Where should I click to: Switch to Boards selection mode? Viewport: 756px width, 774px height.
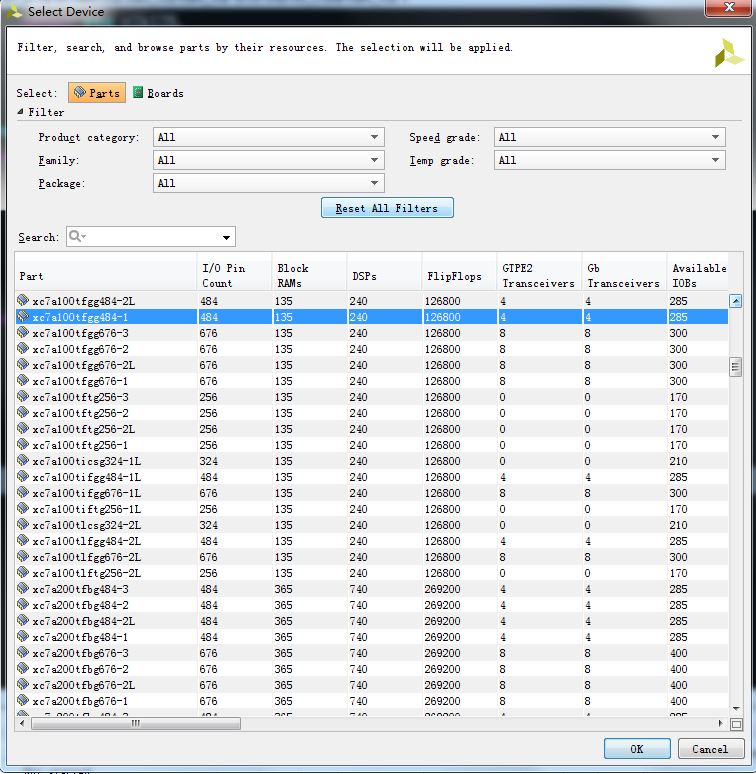coord(158,93)
